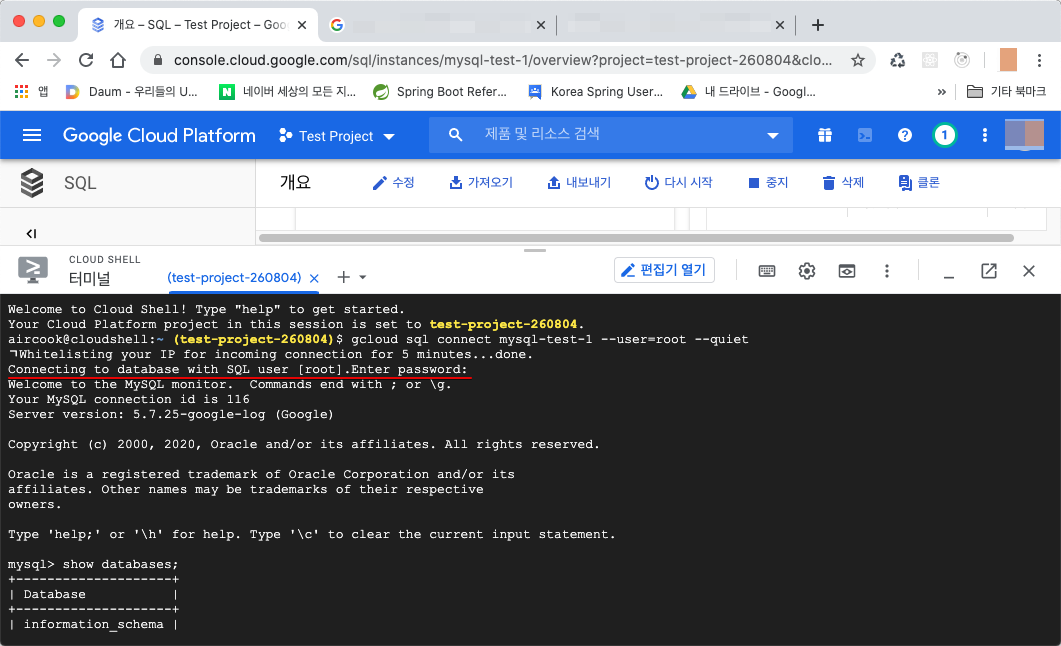The height and width of the screenshot is (646, 1061).
Task: Click the Cloud Shell web preview icon
Action: pyautogui.click(x=846, y=271)
